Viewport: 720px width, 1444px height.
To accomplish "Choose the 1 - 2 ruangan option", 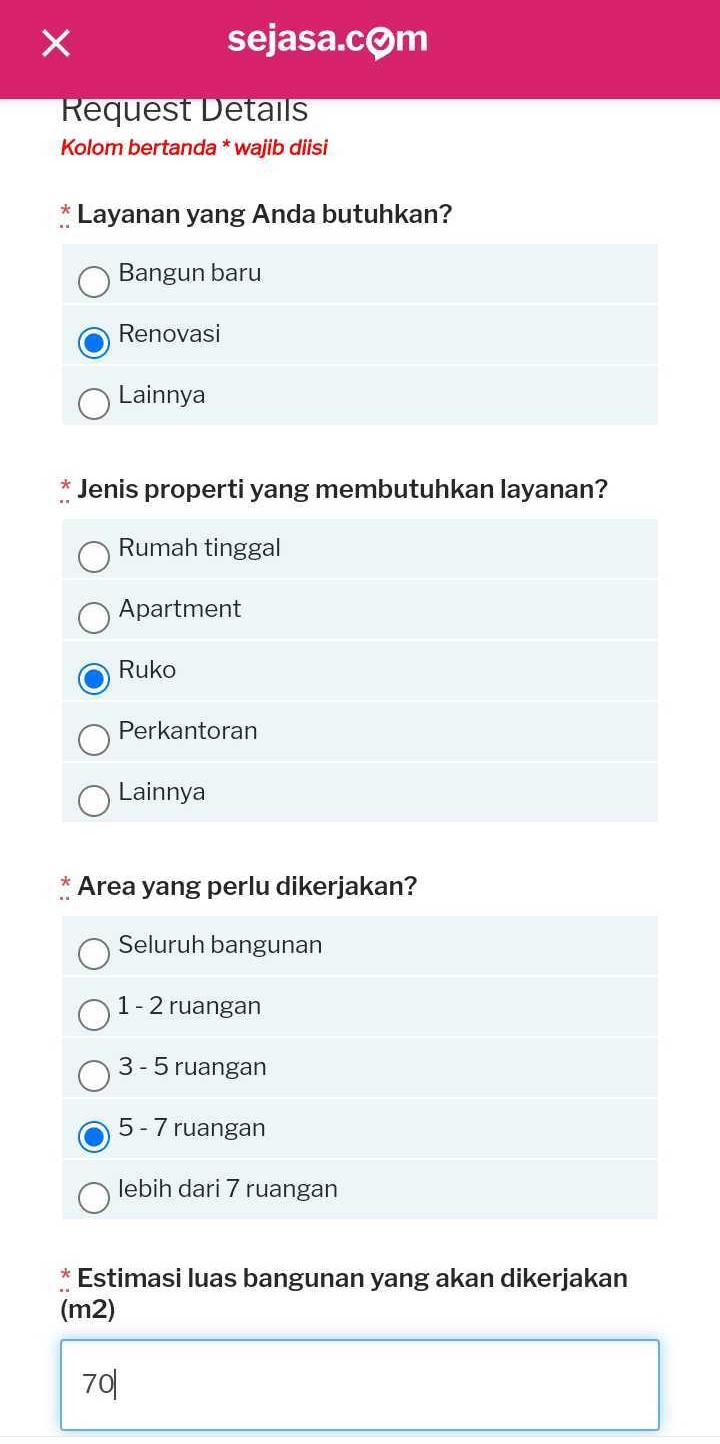I will pyautogui.click(x=94, y=1015).
